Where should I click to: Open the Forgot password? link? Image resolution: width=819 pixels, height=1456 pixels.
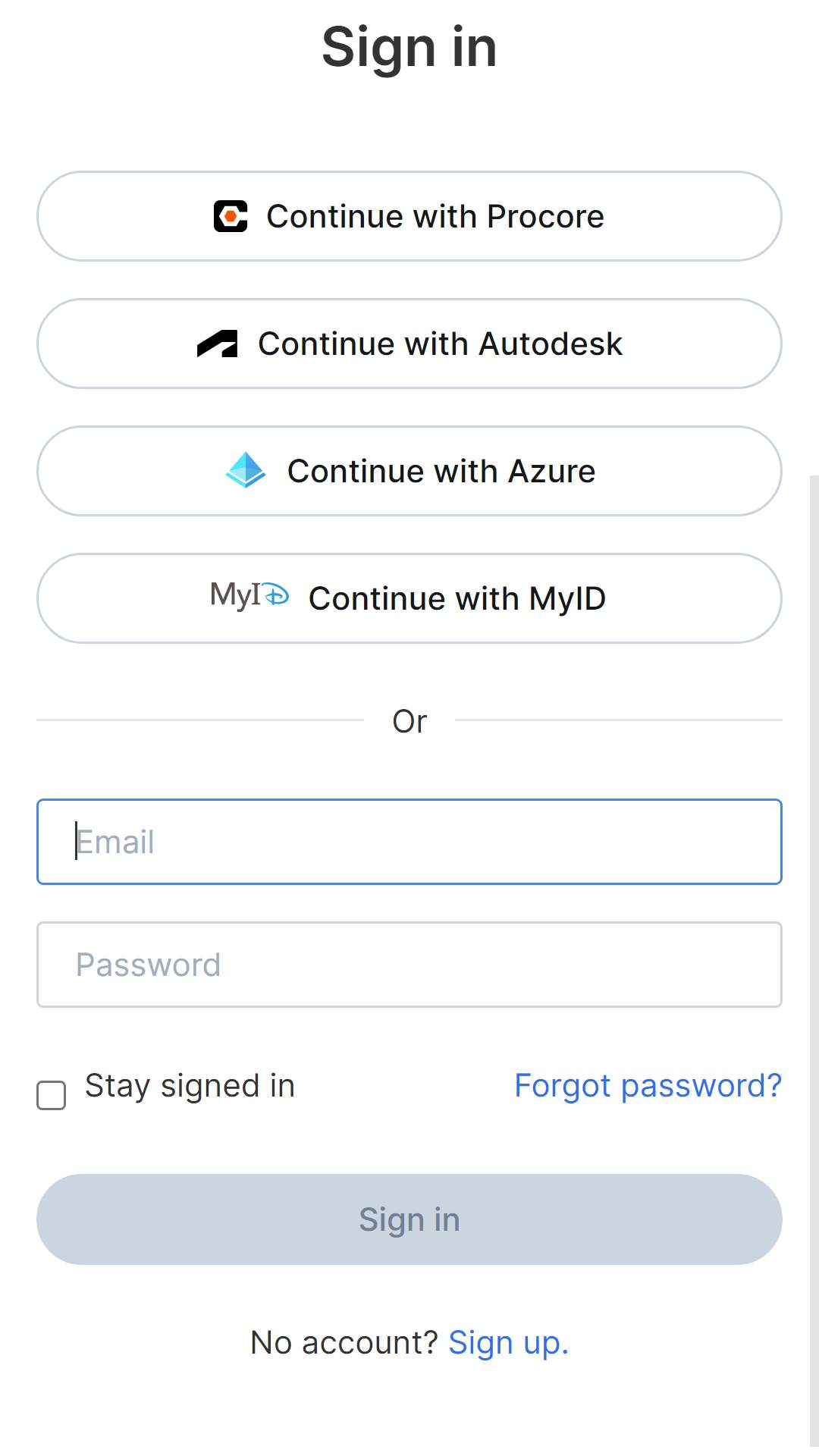click(x=648, y=1086)
